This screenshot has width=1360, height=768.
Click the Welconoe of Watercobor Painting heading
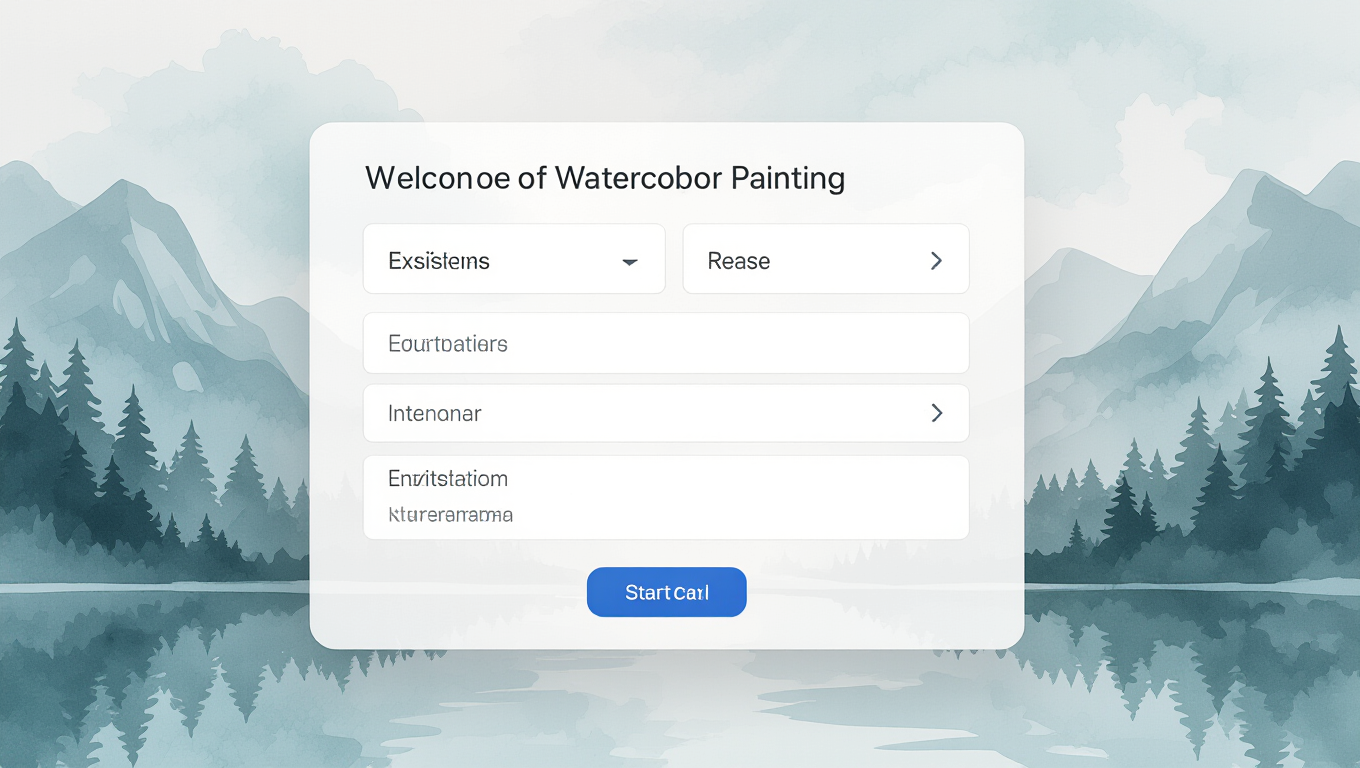click(605, 178)
